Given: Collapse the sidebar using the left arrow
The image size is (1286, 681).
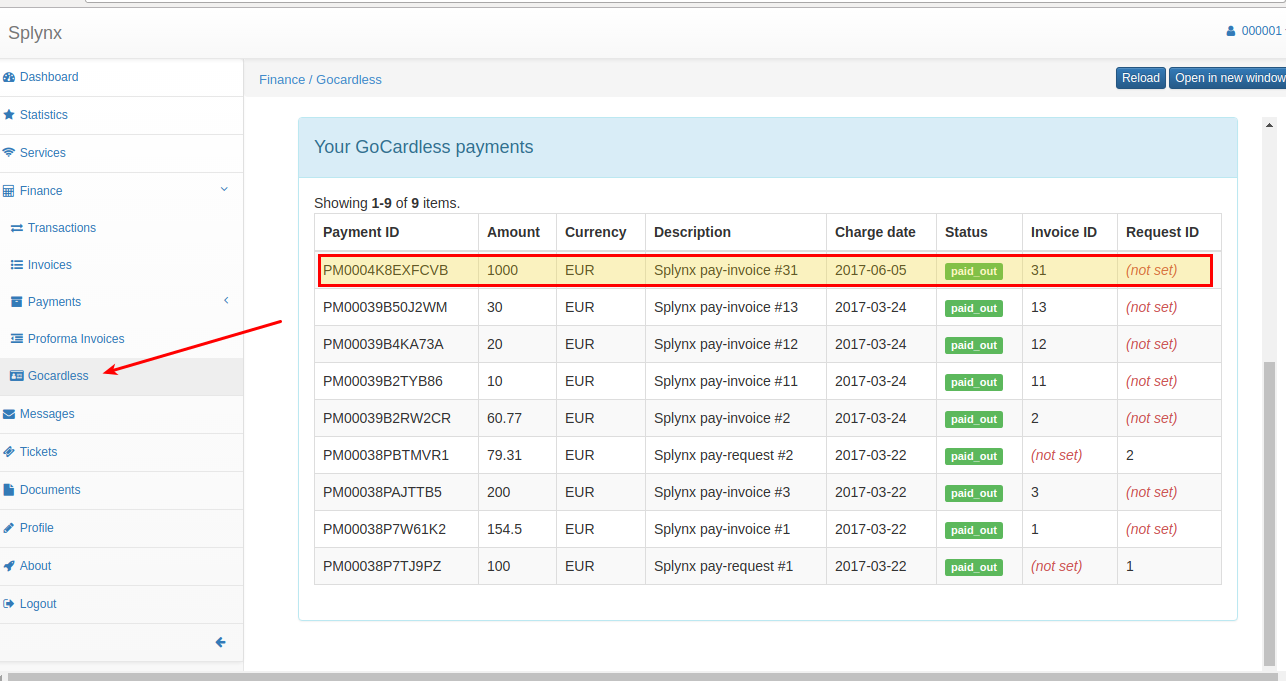Looking at the screenshot, I should (221, 643).
